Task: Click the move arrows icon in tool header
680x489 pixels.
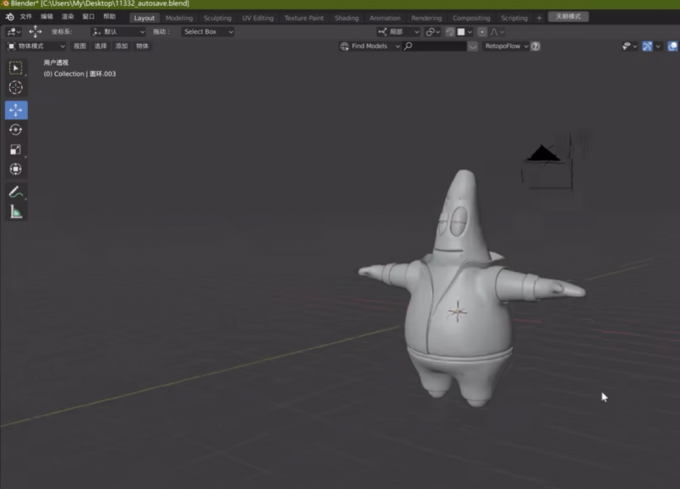Action: [35, 32]
